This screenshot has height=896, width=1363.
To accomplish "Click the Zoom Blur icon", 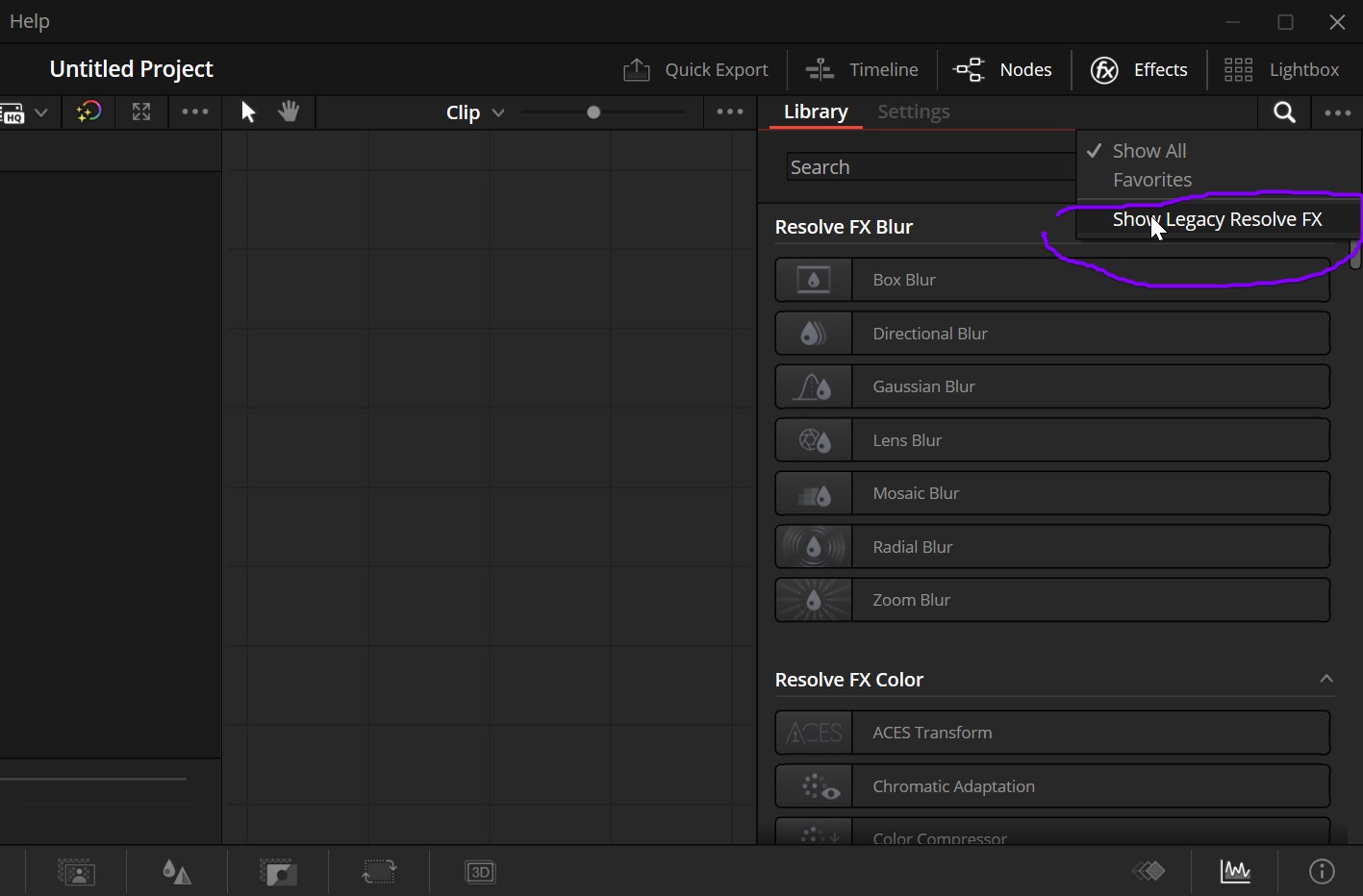I will [x=814, y=600].
